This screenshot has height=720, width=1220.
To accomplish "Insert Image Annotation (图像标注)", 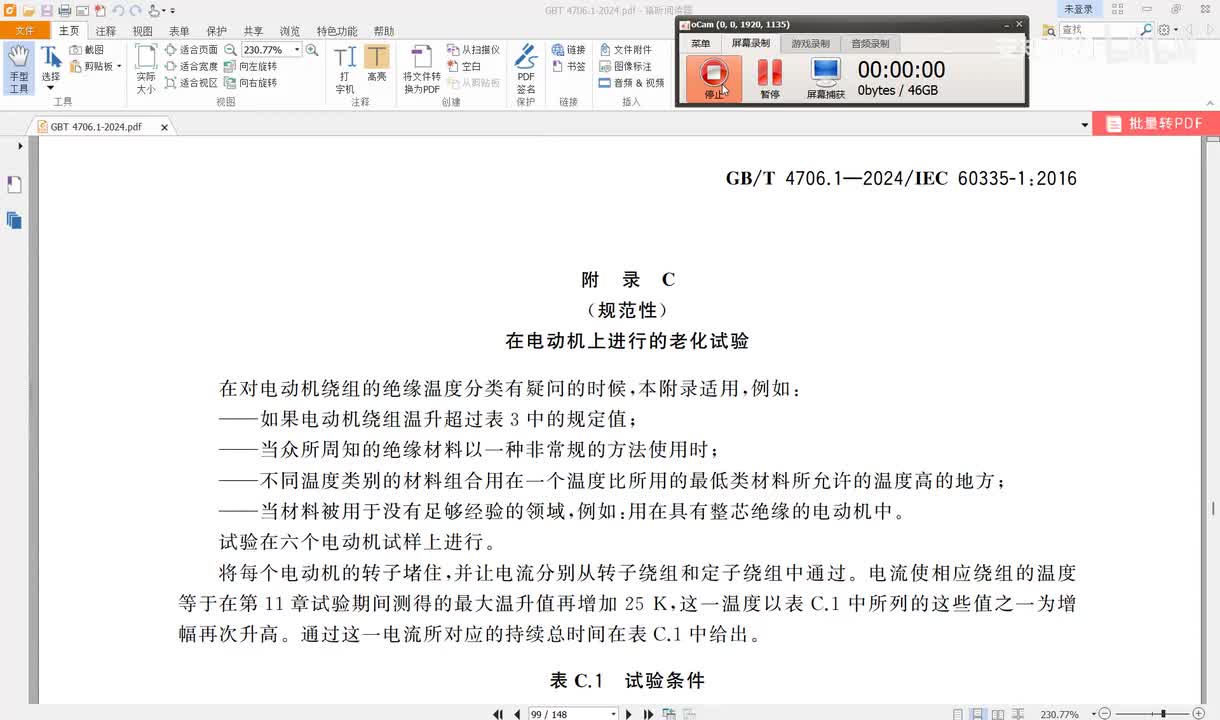I will [626, 66].
